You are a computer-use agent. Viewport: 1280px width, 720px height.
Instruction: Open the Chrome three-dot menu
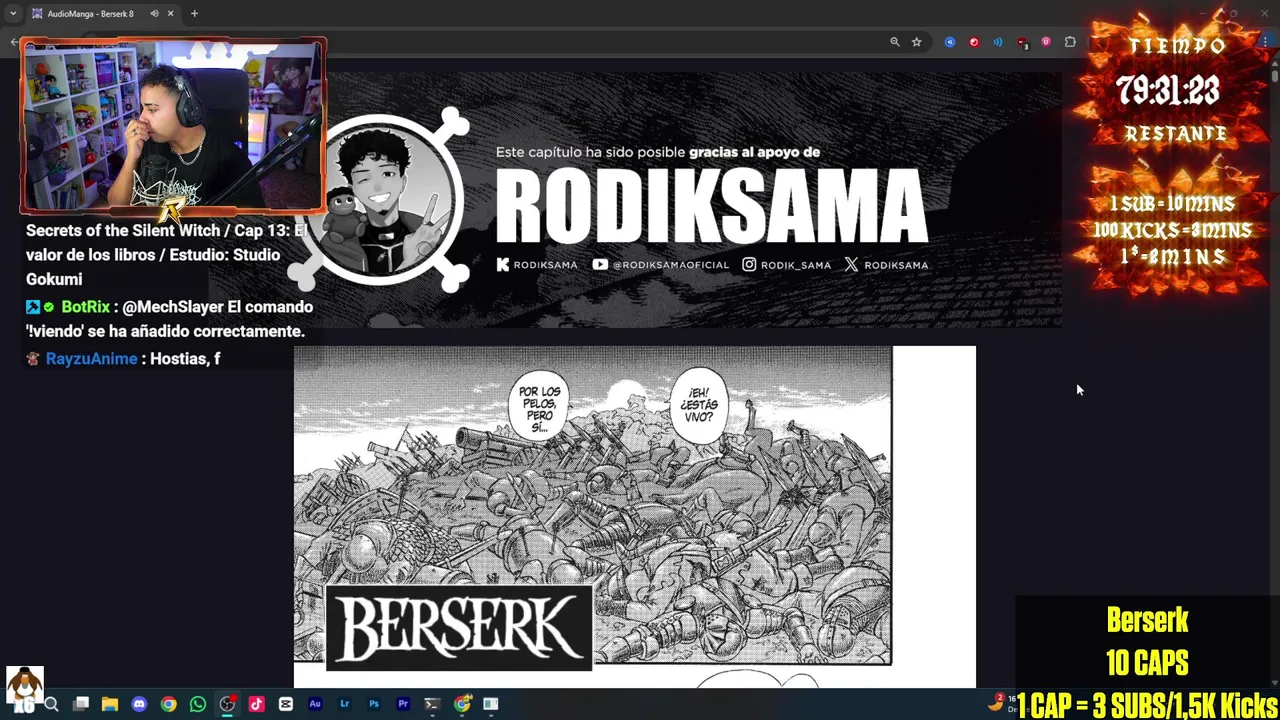pyautogui.click(x=1265, y=42)
